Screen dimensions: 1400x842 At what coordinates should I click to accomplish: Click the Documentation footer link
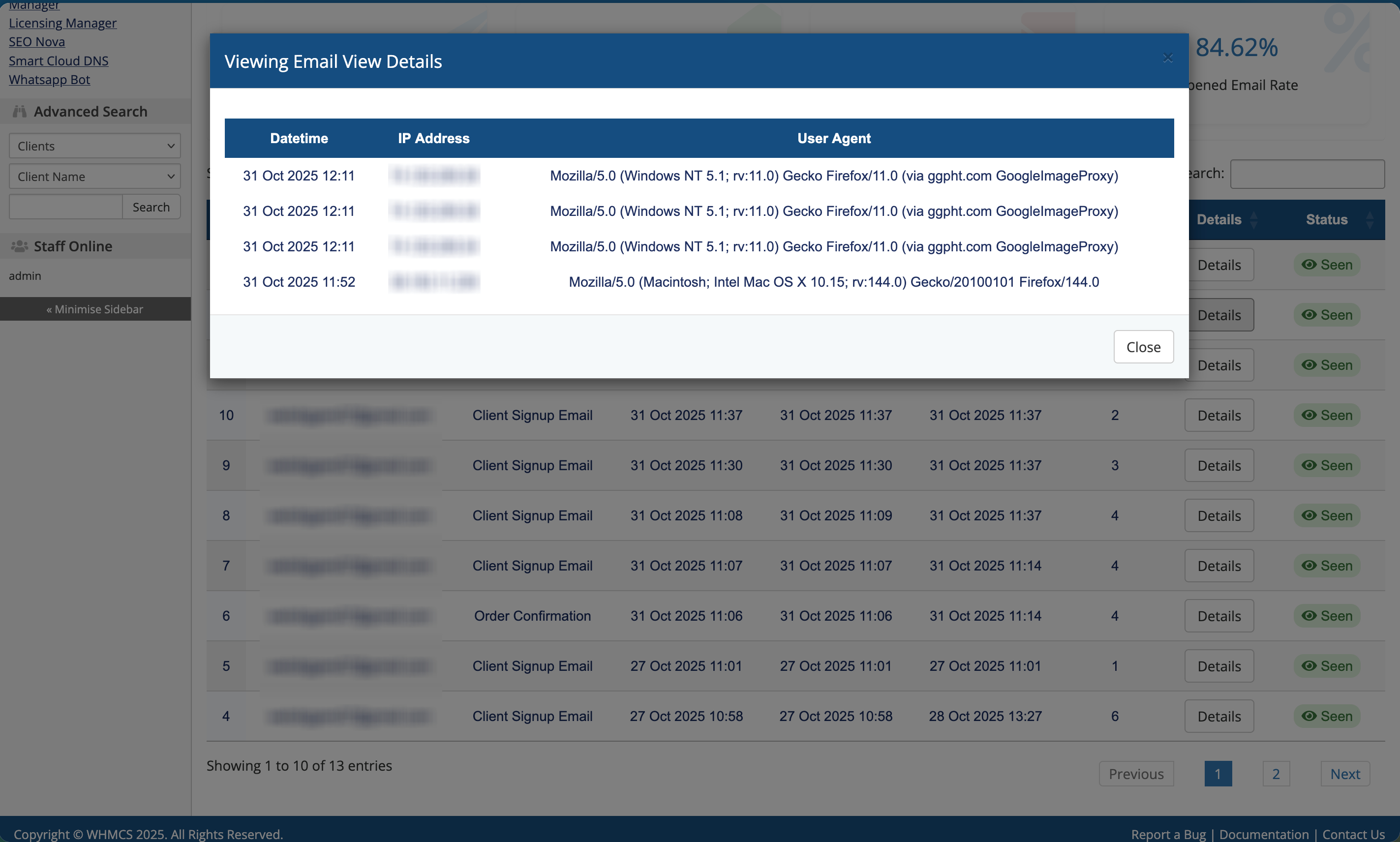pos(1264,834)
